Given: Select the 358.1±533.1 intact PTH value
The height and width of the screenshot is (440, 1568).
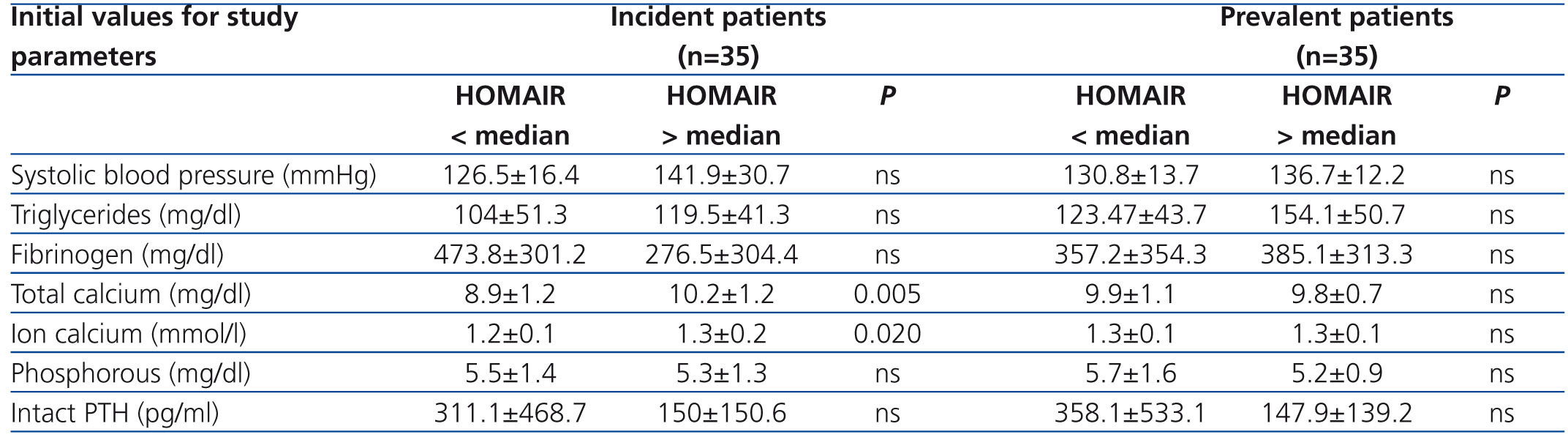Looking at the screenshot, I should click(1130, 413).
